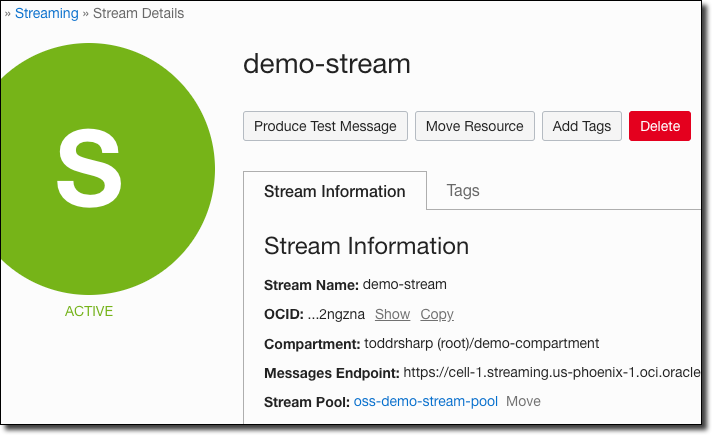Switch to the Tags tab
Screen dimensions: 712x435
[463, 190]
